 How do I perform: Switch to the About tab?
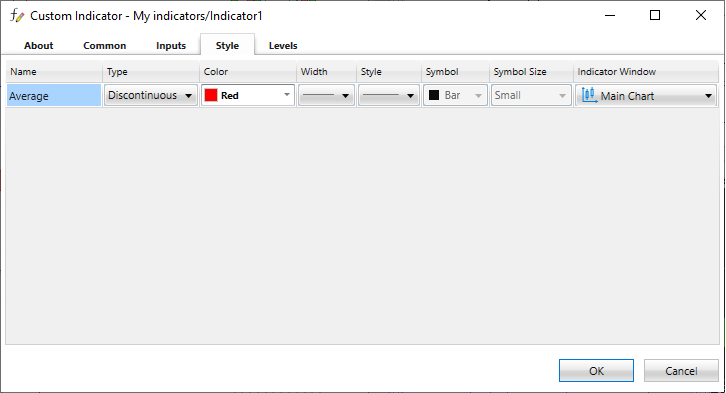click(38, 45)
